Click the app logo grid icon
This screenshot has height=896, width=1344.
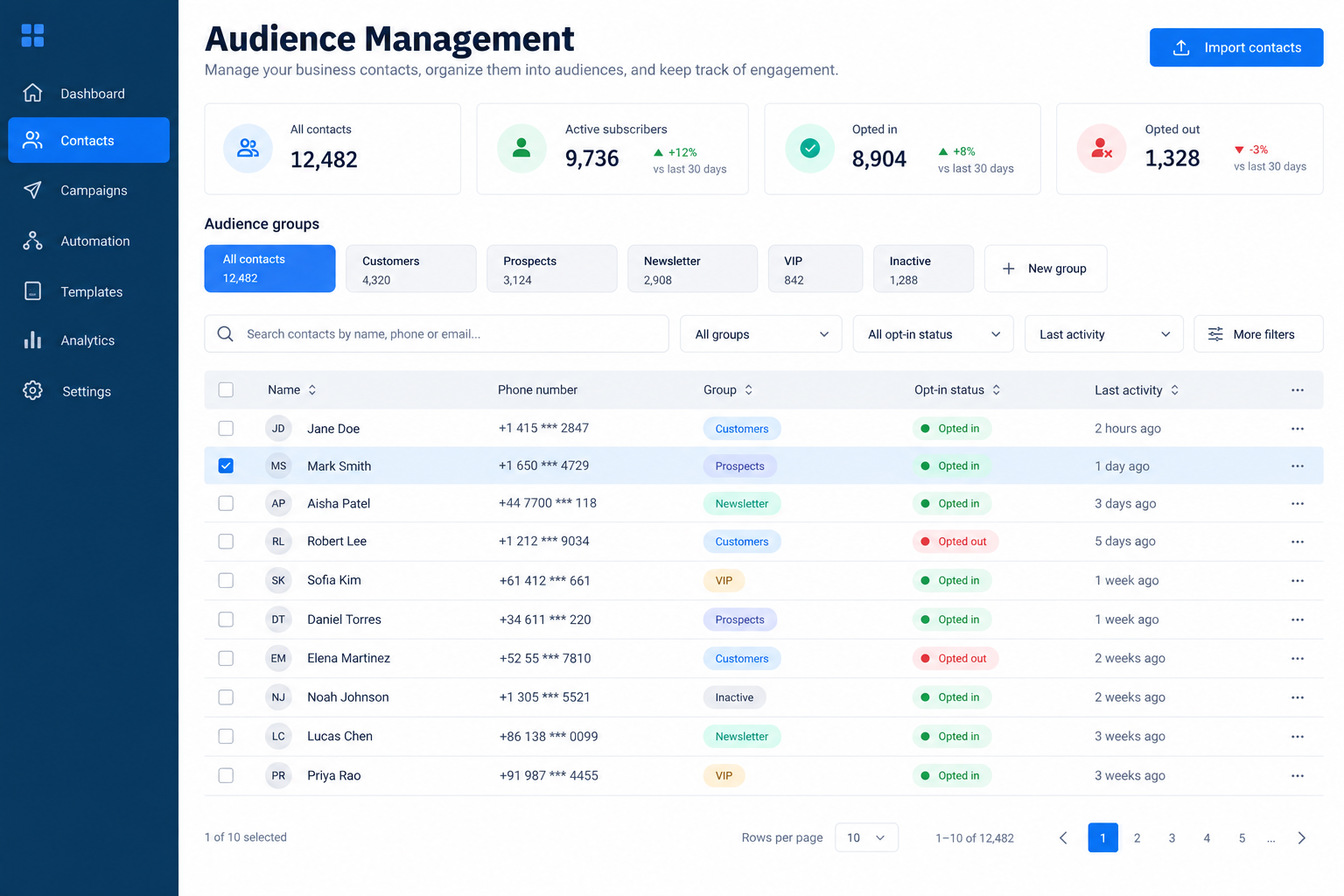tap(32, 35)
